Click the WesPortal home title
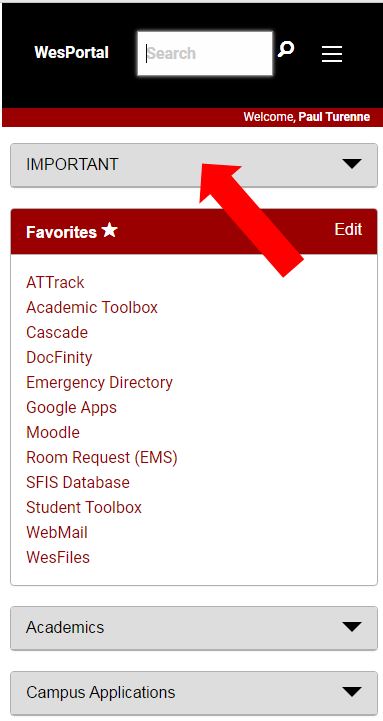 tap(71, 52)
